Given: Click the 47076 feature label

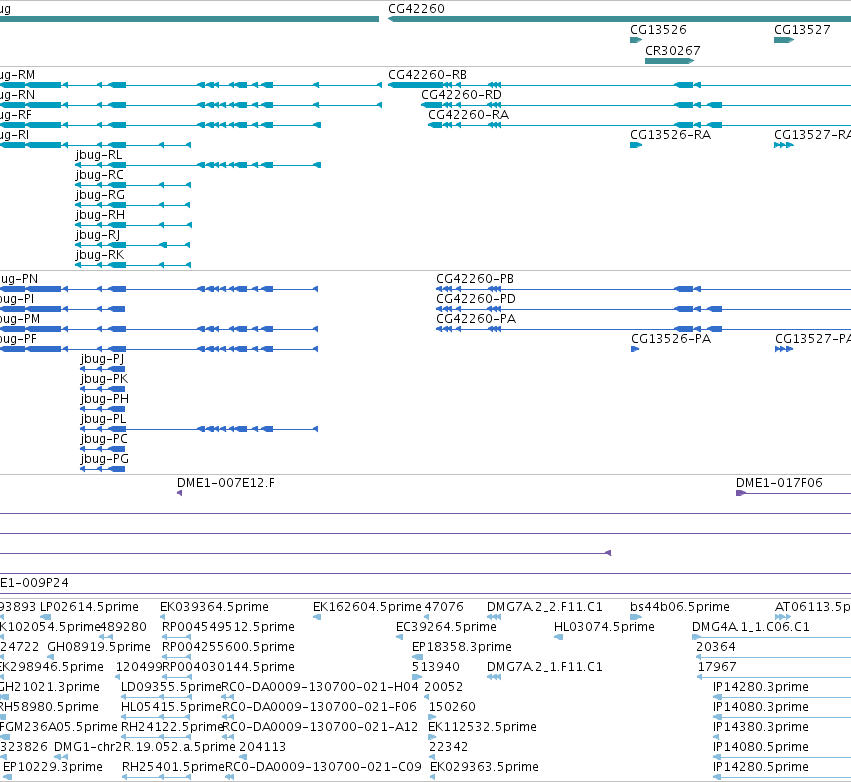Looking at the screenshot, I should (444, 607).
